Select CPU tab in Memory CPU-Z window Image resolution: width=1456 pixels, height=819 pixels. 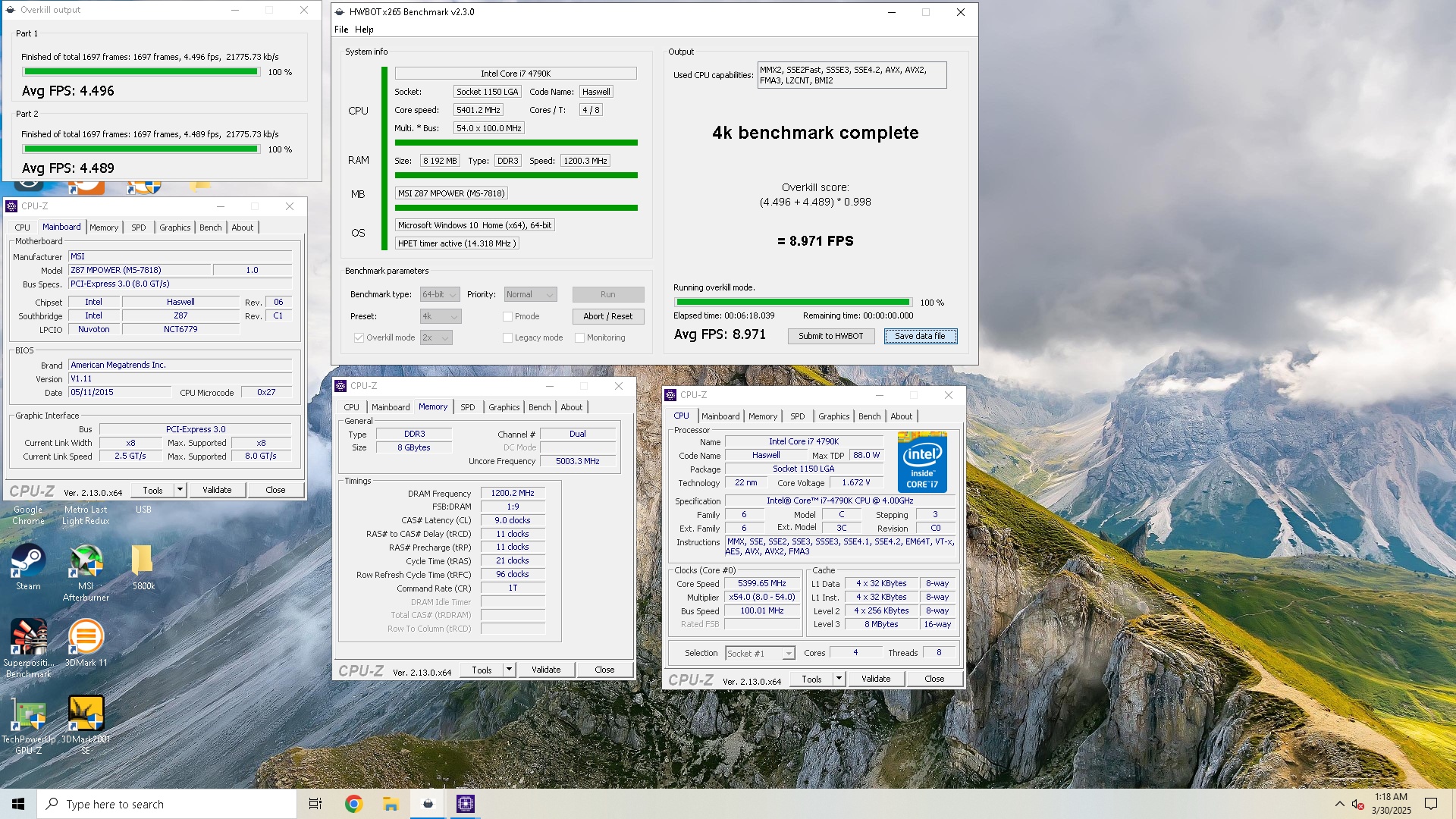coord(352,407)
